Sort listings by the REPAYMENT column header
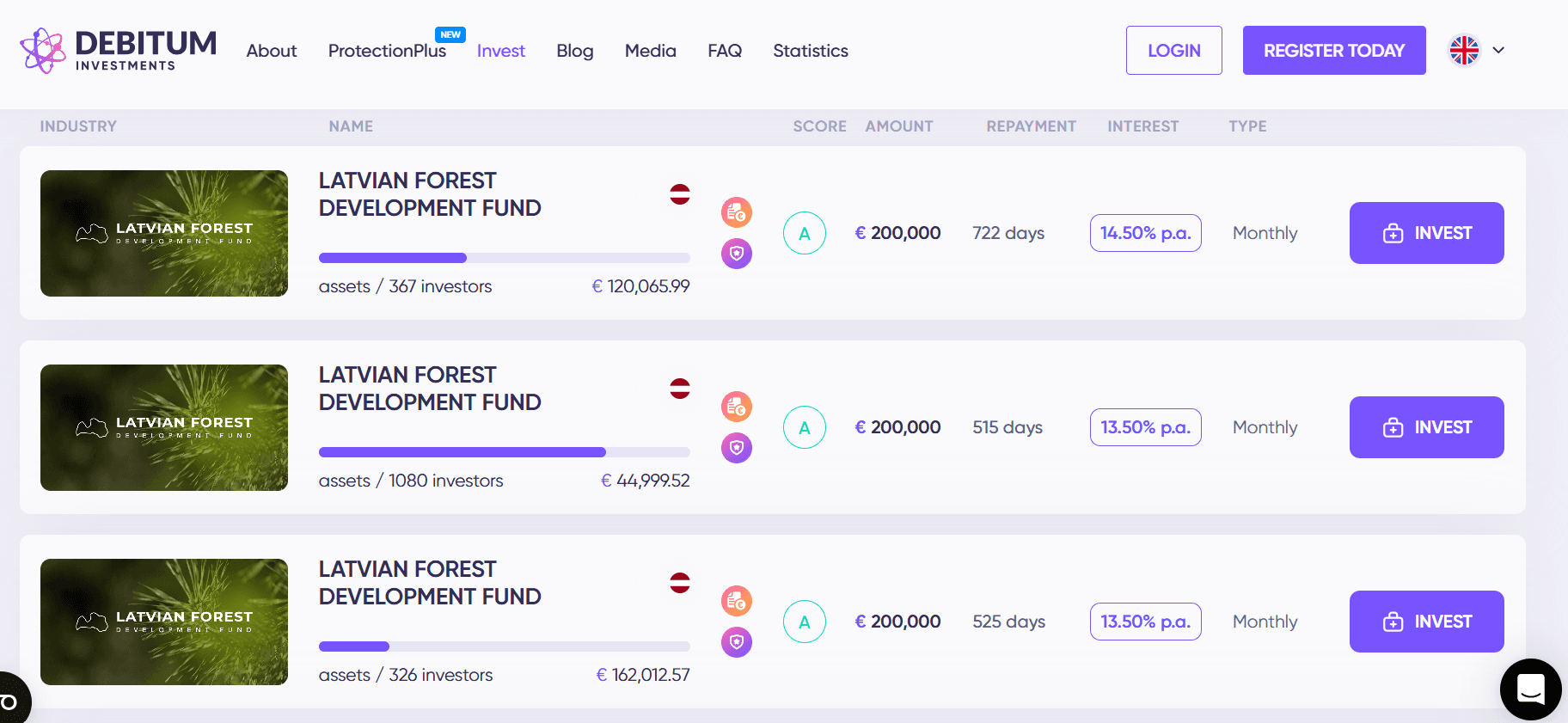This screenshot has height=723, width=1568. point(1031,126)
